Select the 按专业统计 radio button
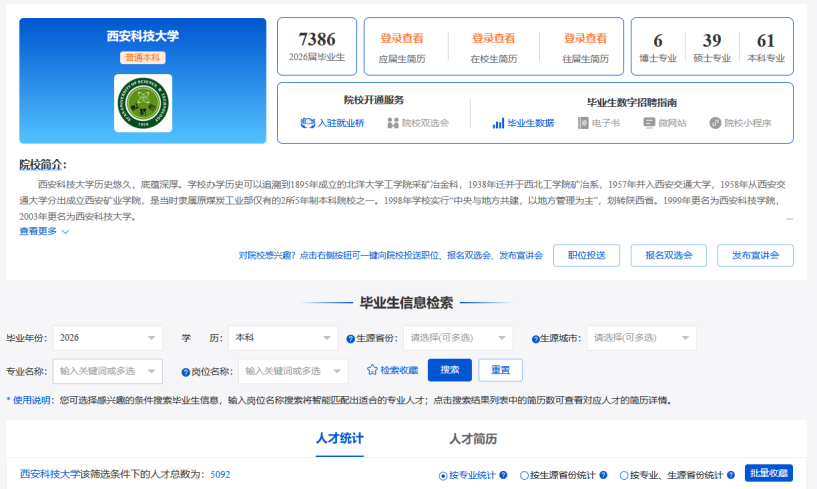The image size is (817, 489). point(443,475)
